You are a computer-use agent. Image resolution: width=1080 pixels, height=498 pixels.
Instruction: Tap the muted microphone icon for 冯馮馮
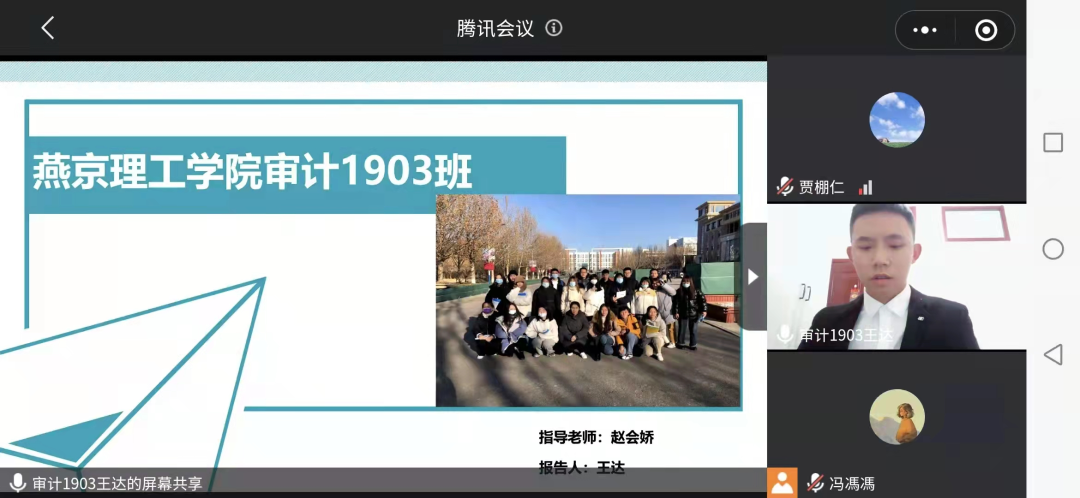tap(816, 483)
